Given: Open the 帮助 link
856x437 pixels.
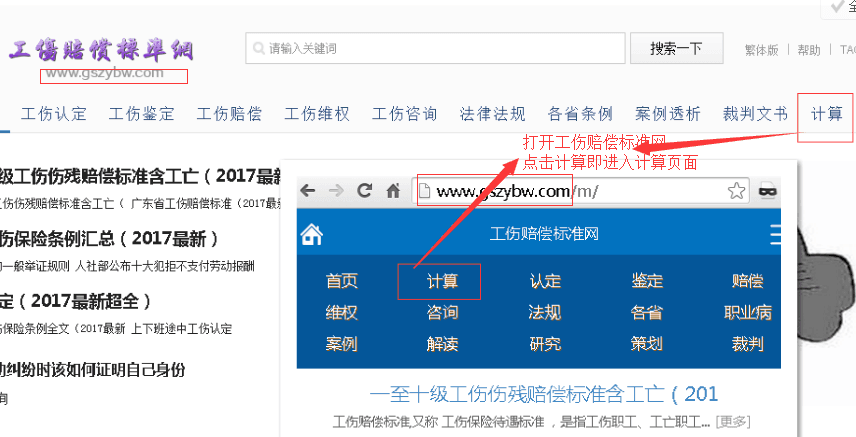Looking at the screenshot, I should [809, 50].
